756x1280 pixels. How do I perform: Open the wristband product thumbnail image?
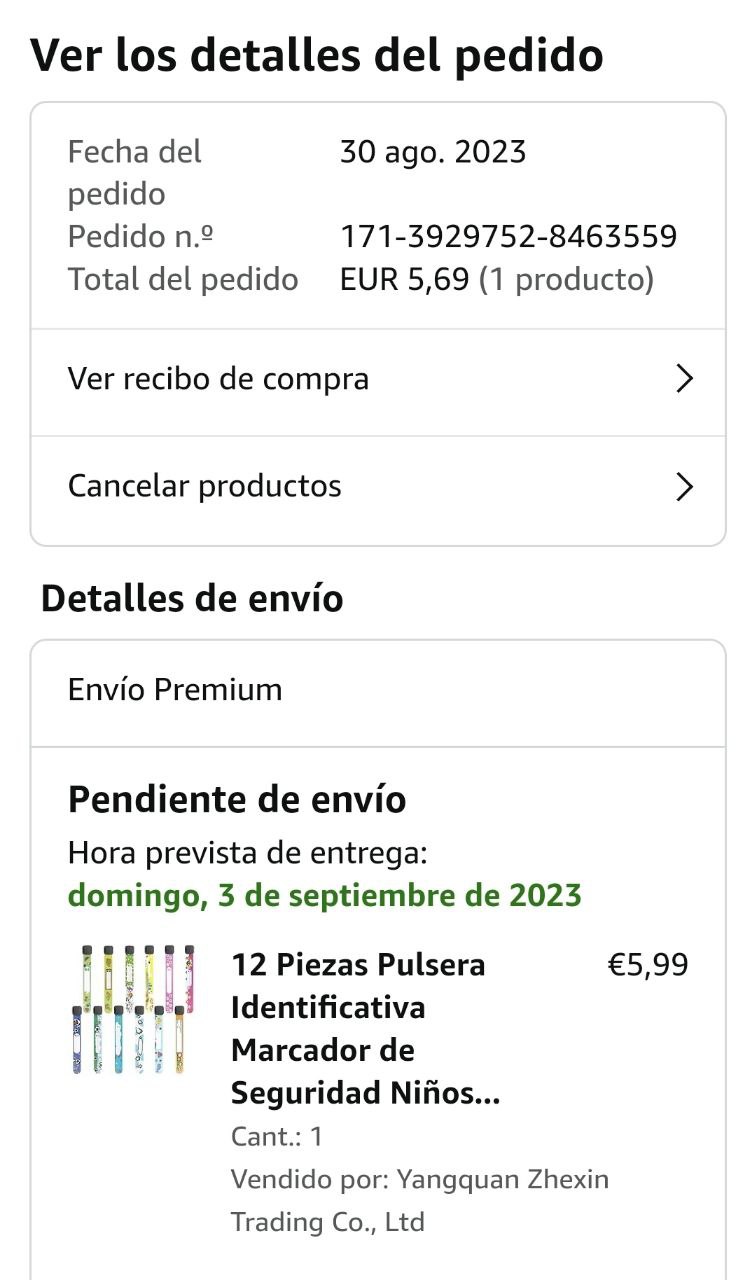point(134,1009)
